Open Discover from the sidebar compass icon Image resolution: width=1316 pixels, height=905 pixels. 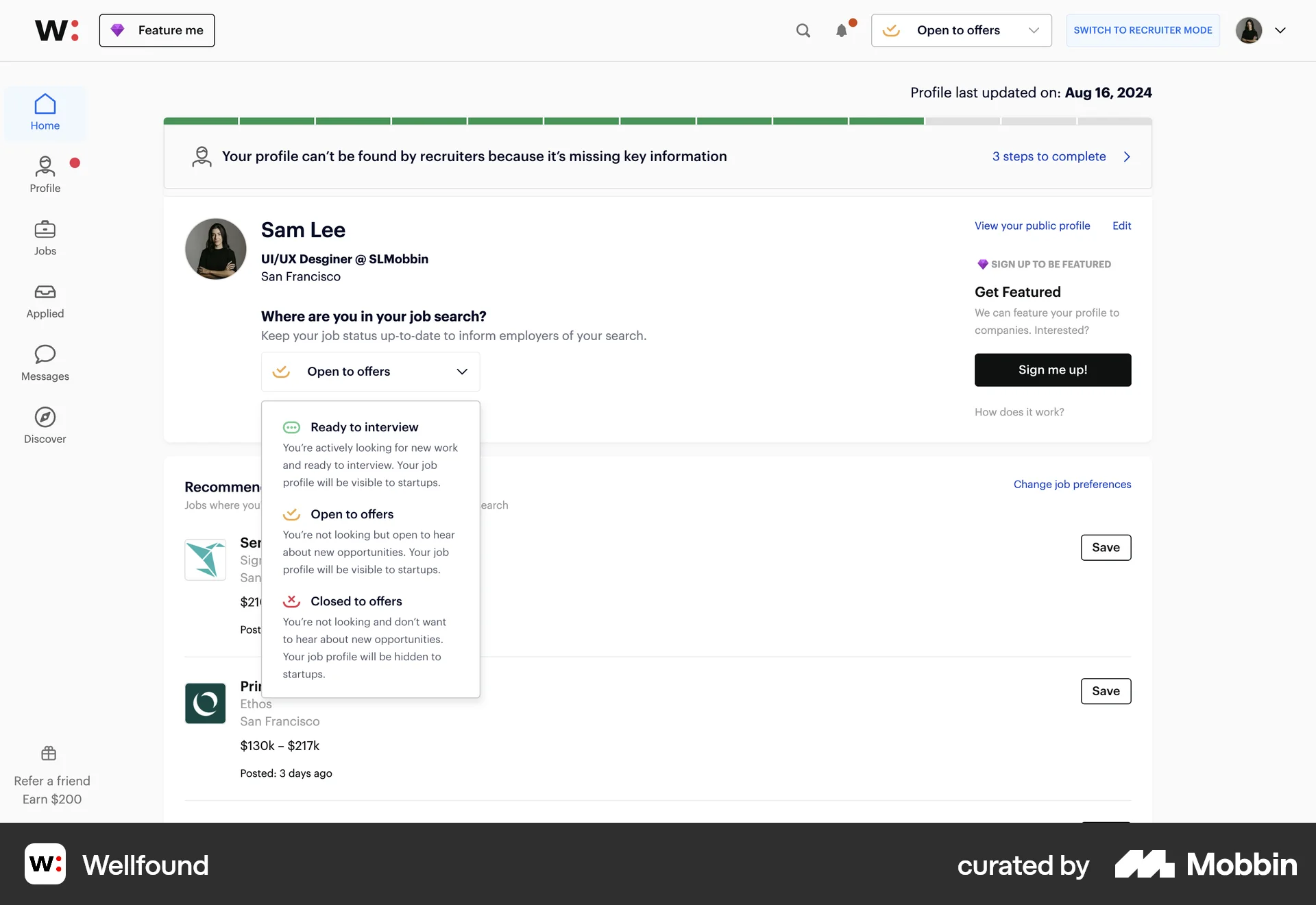[x=45, y=425]
